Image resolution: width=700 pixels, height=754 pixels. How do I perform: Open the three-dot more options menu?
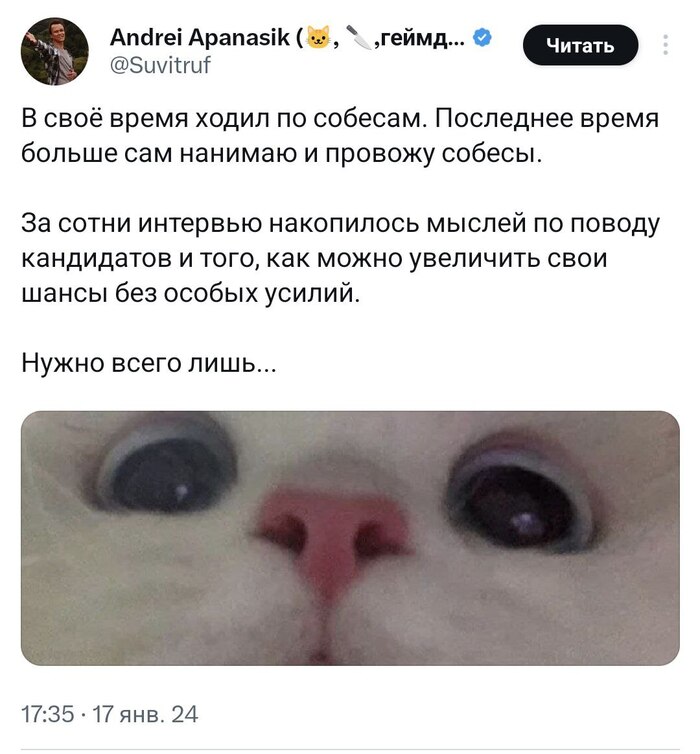[x=665, y=45]
